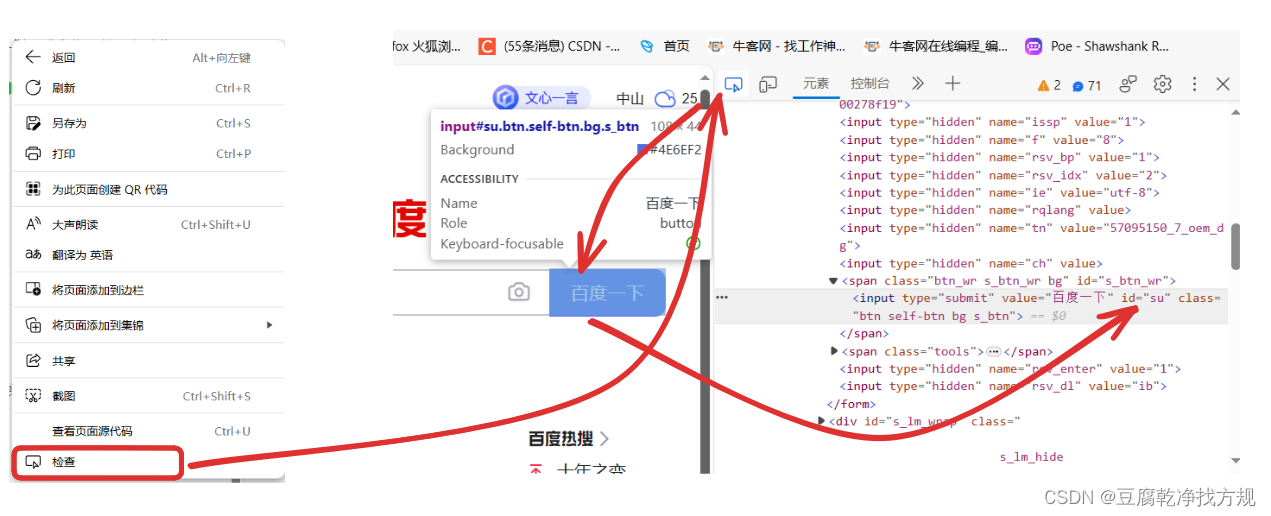The image size is (1271, 516).
Task: Open 牛客网在线编程 browser tab
Action: tap(935, 46)
